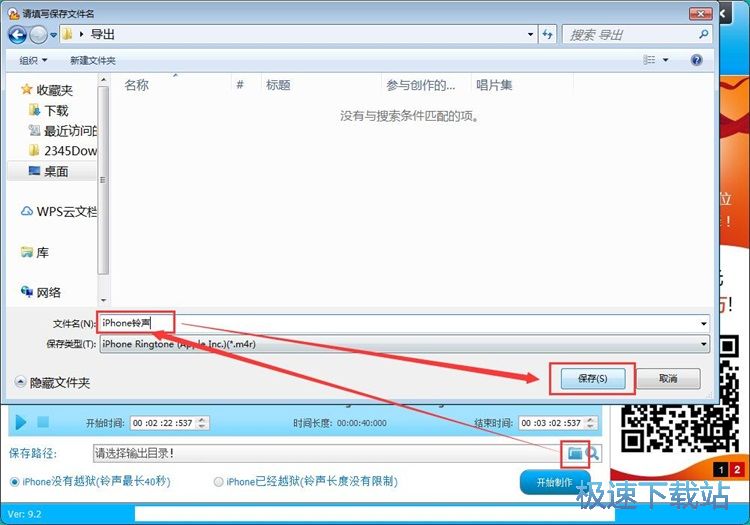Click the stop button in main window

click(43, 422)
